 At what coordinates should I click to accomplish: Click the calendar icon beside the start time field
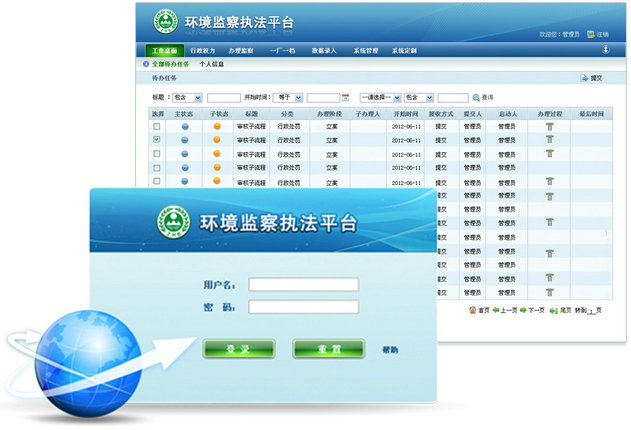(x=346, y=98)
